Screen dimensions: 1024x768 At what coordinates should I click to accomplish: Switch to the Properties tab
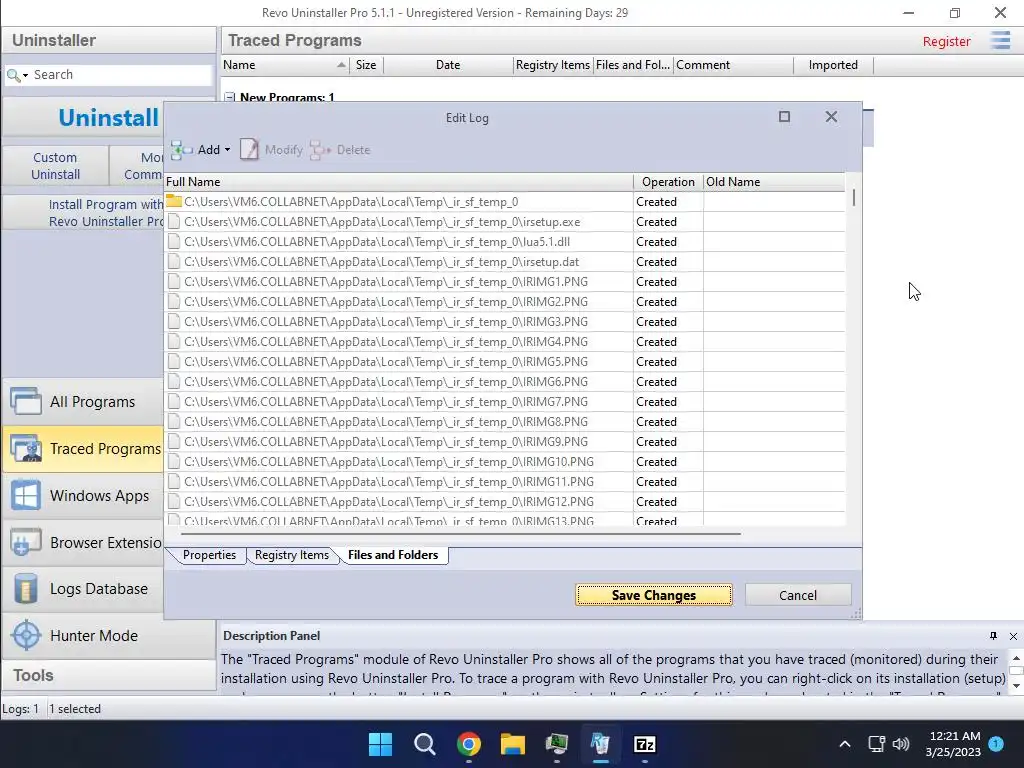[208, 554]
